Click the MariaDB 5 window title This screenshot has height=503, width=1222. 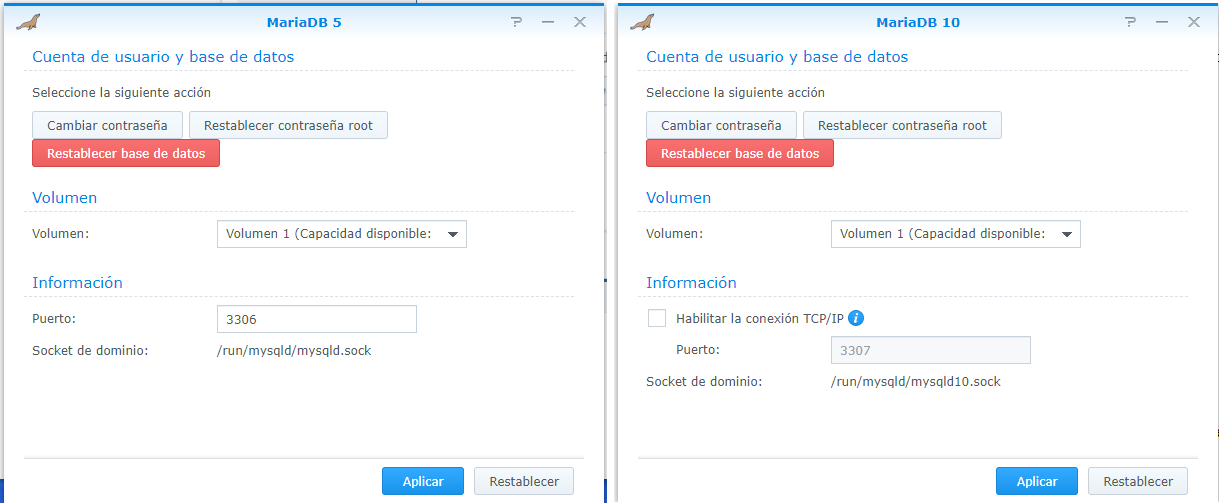click(304, 22)
